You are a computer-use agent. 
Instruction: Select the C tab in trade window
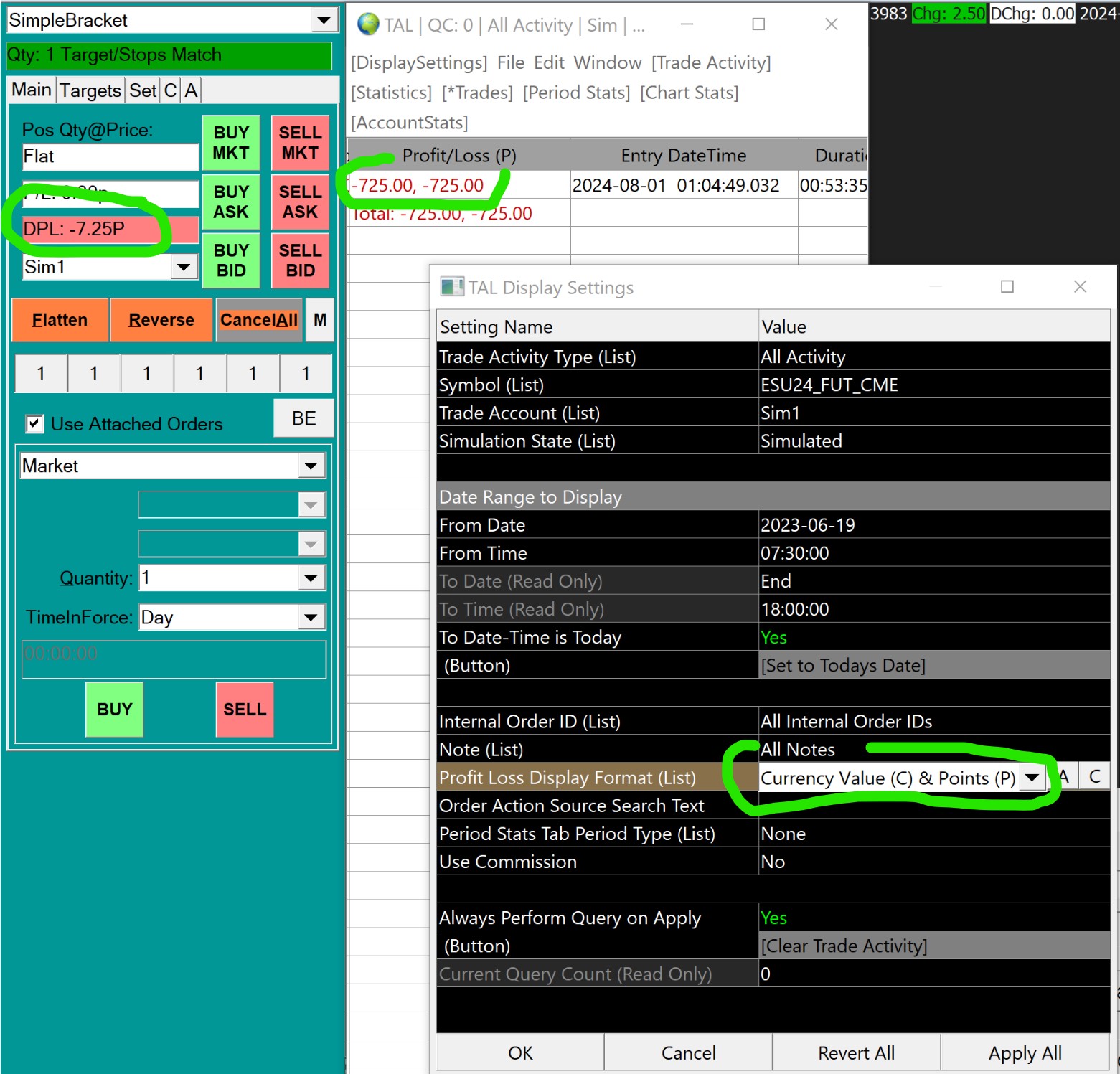point(170,90)
